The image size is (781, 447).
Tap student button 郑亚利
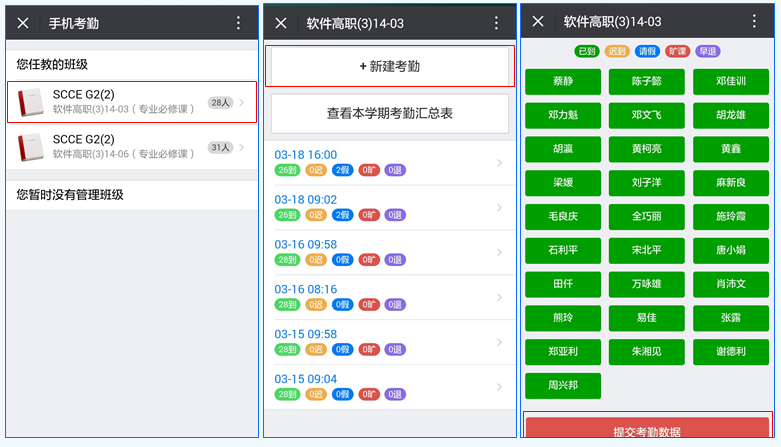563,352
